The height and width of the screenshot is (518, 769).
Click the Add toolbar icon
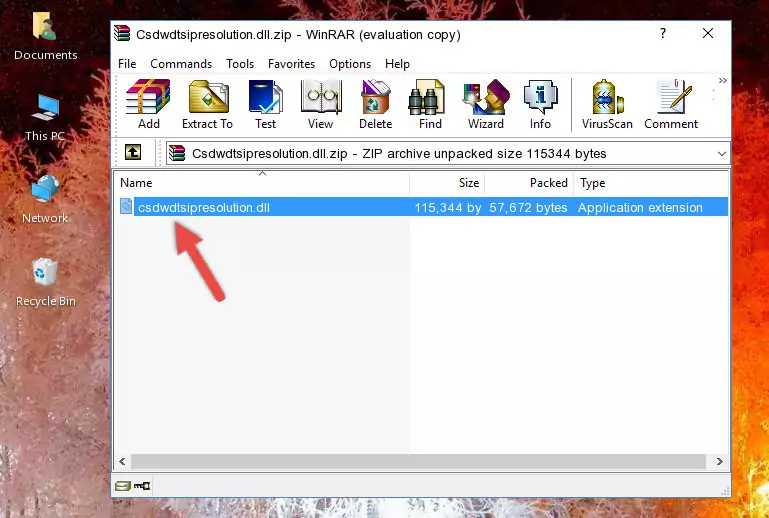[x=148, y=104]
